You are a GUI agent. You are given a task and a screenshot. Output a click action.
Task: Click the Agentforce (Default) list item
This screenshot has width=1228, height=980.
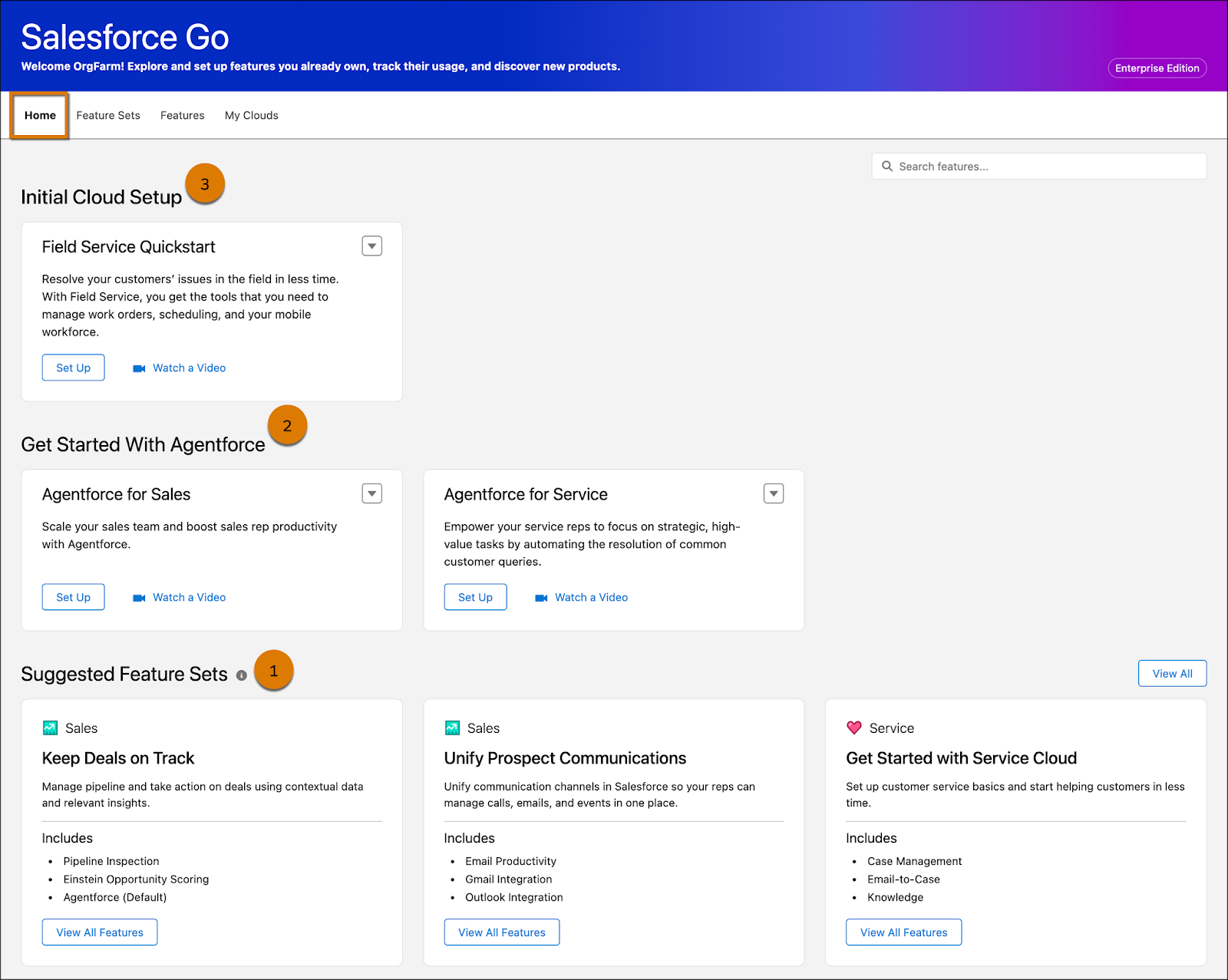tap(115, 897)
